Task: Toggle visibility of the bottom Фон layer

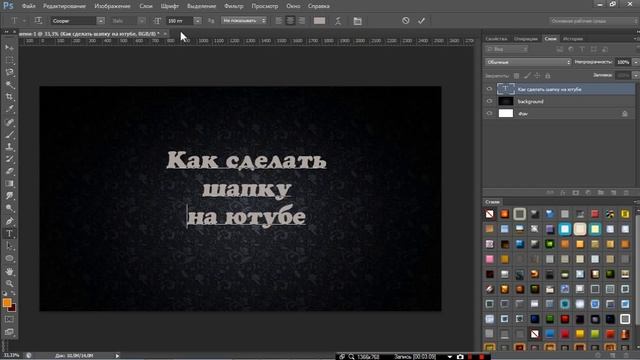Action: click(489, 113)
